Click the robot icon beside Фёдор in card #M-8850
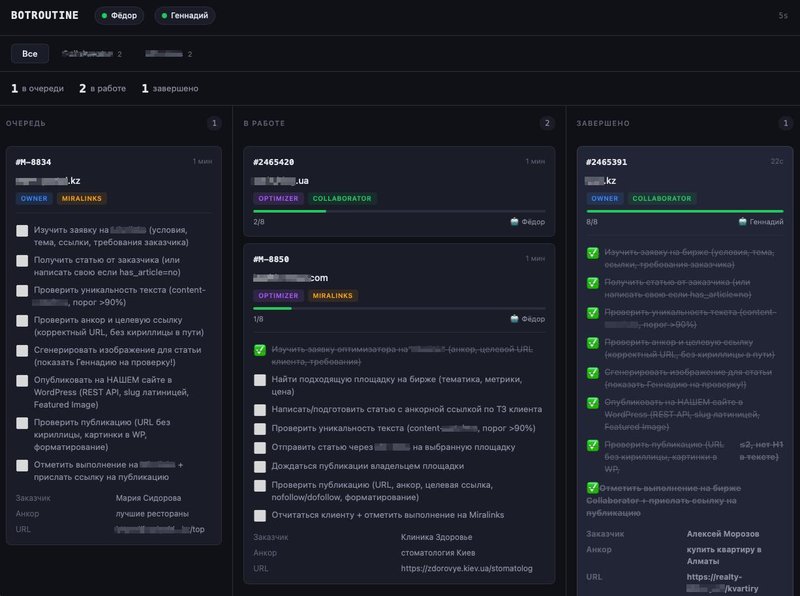 click(514, 318)
